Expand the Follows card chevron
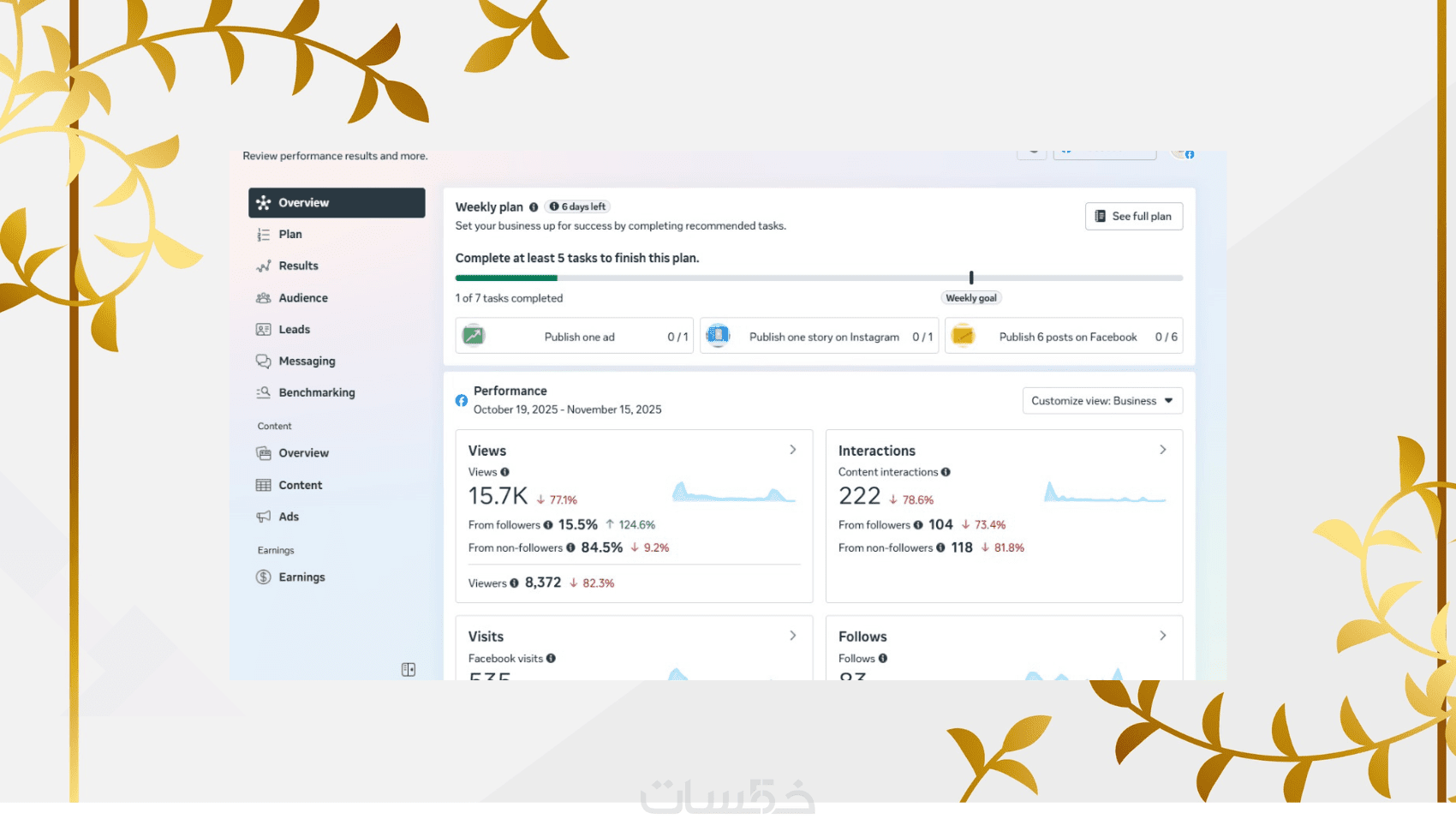Image resolution: width=1456 pixels, height=831 pixels. pyautogui.click(x=1163, y=636)
